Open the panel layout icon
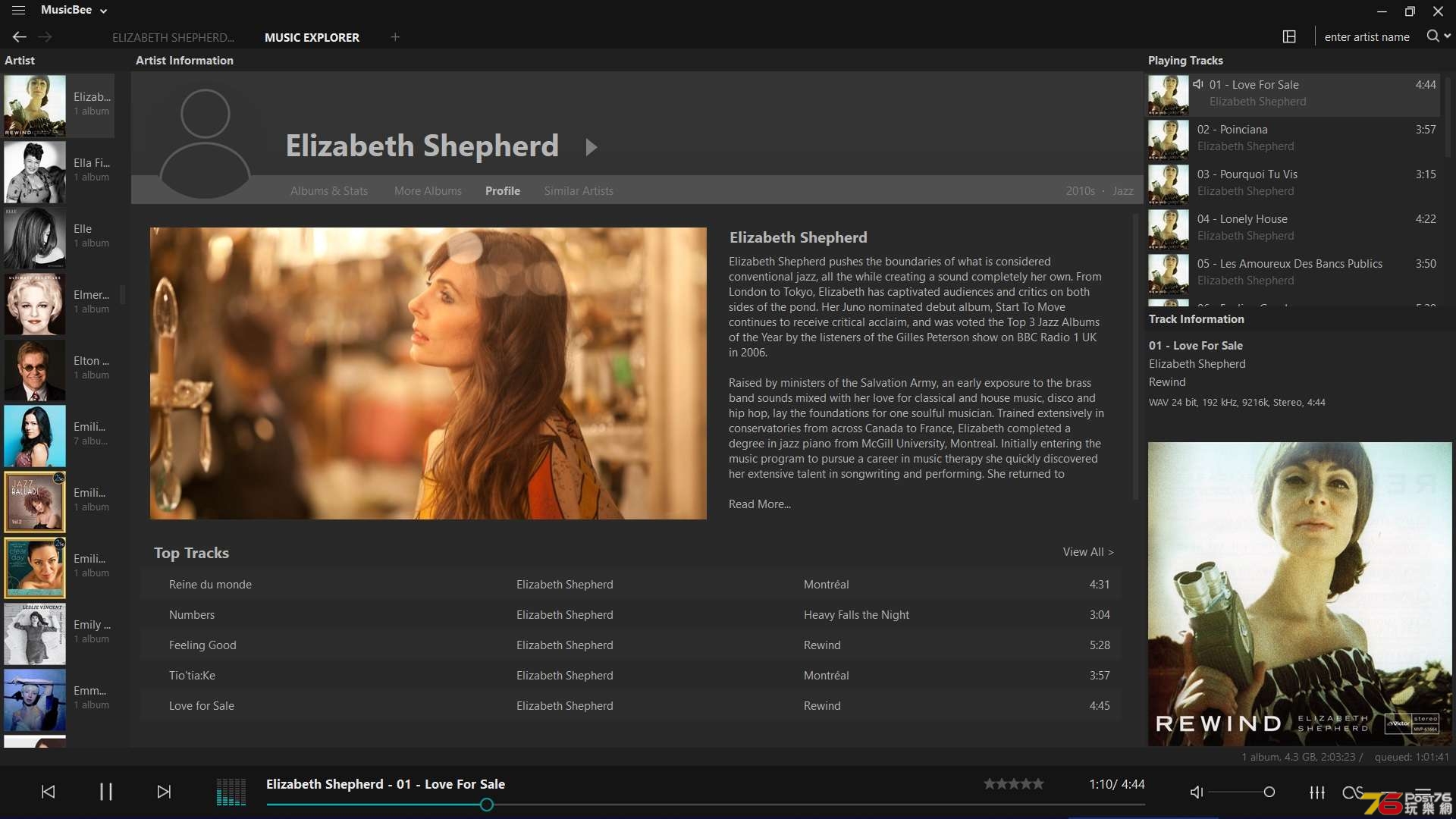The image size is (1456, 819). pyautogui.click(x=1289, y=36)
